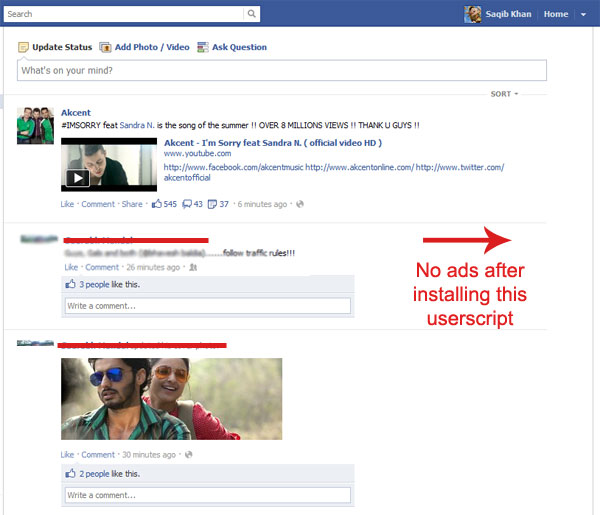
Task: Select the Update Status tab
Action: coord(62,47)
